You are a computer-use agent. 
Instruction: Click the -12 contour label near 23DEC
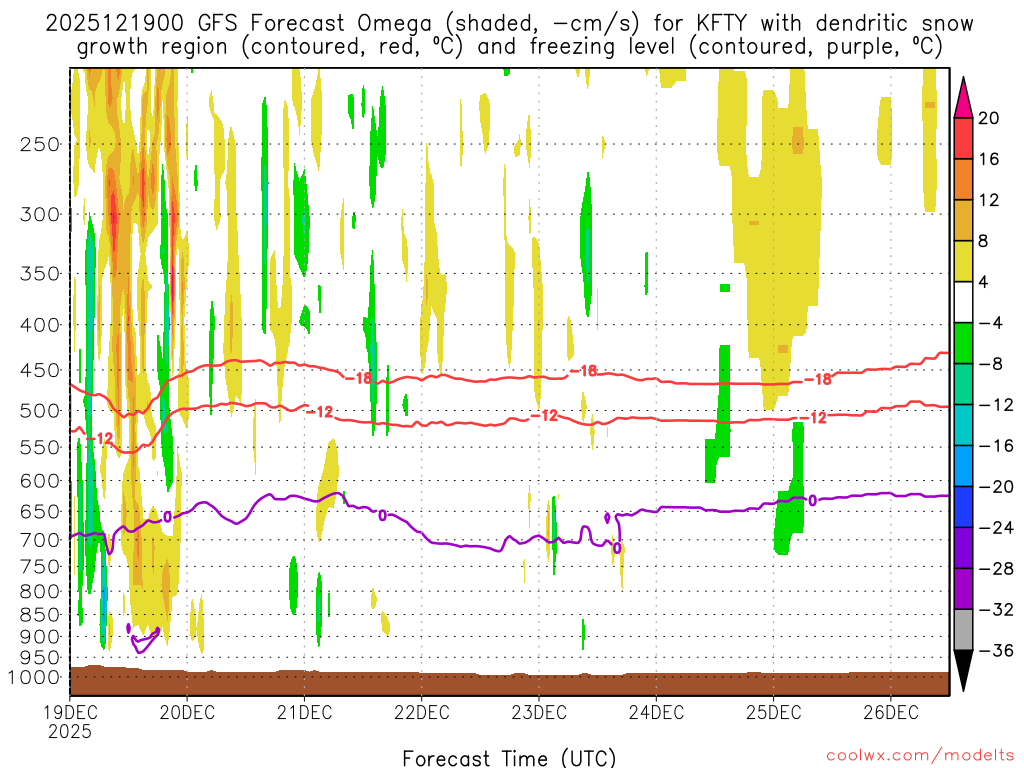(x=543, y=415)
